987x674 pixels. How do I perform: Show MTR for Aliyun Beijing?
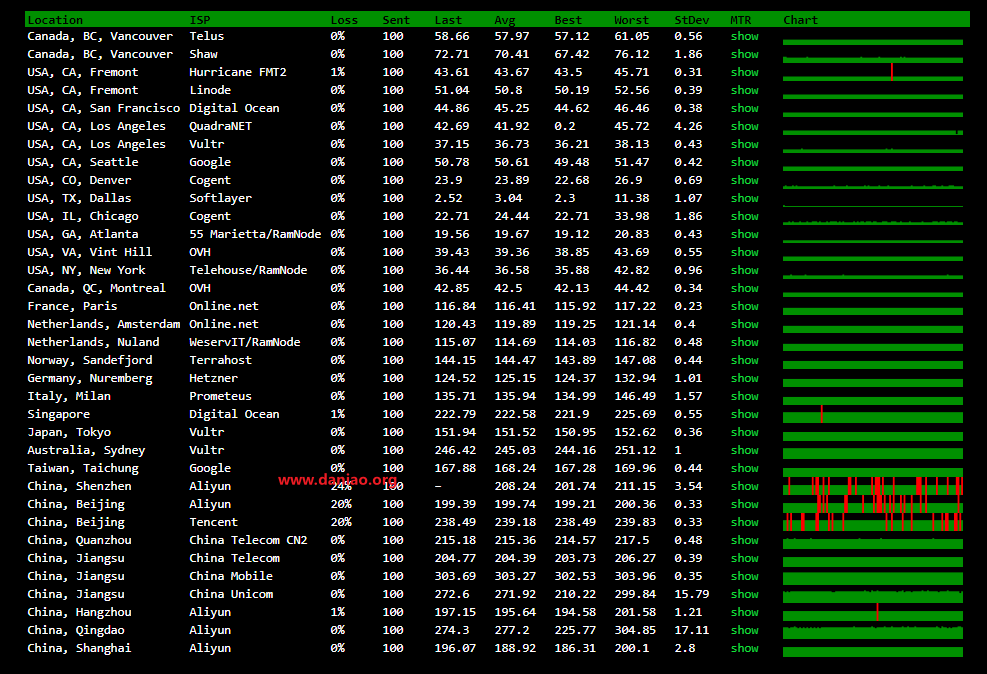[744, 504]
